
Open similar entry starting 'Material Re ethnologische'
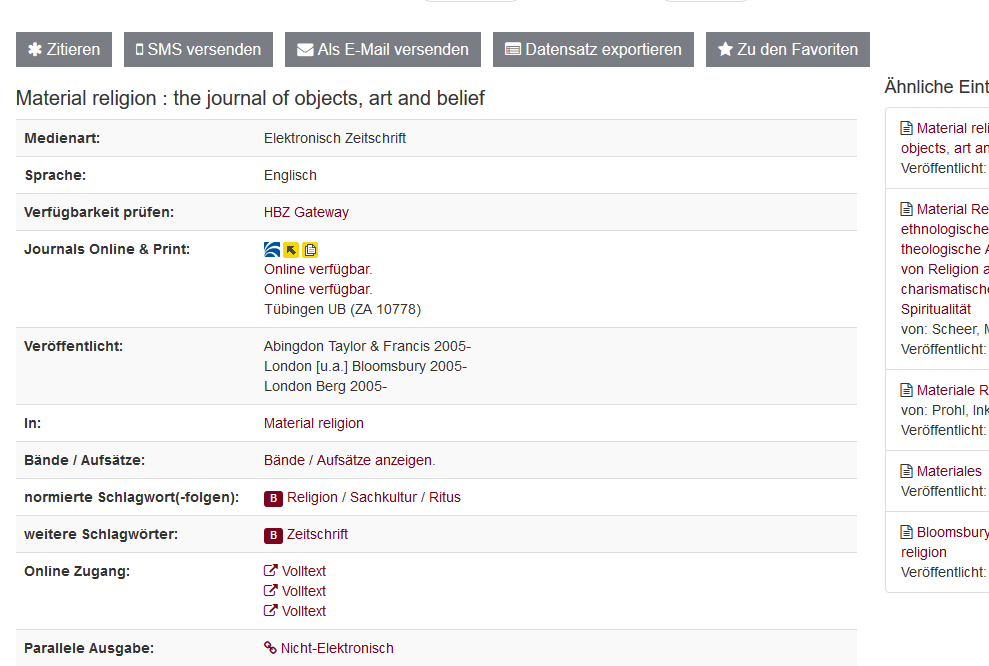click(944, 259)
